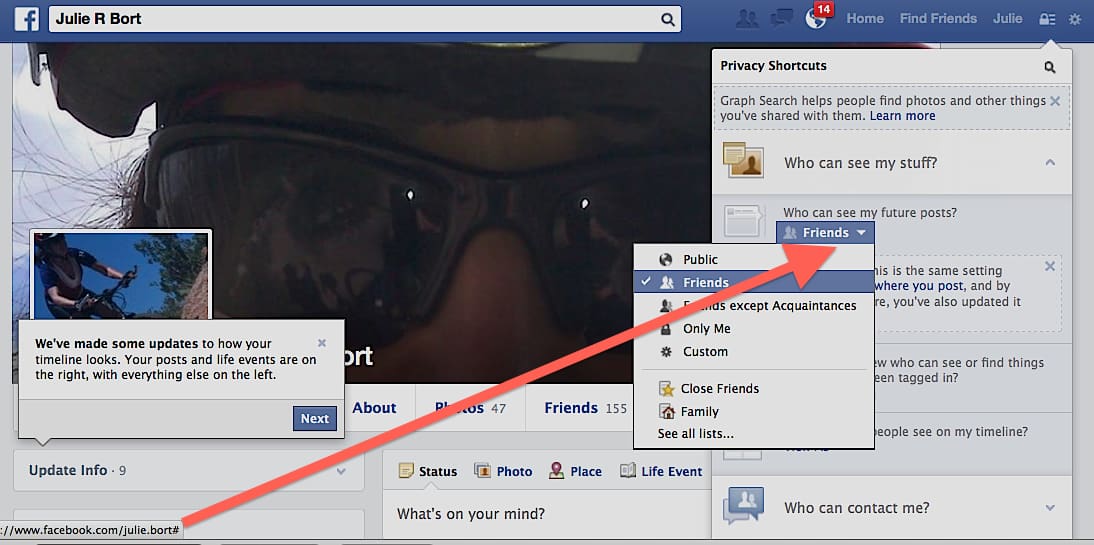Click the future posts page icon
Screen dimensions: 1094x545
pyautogui.click(x=743, y=223)
